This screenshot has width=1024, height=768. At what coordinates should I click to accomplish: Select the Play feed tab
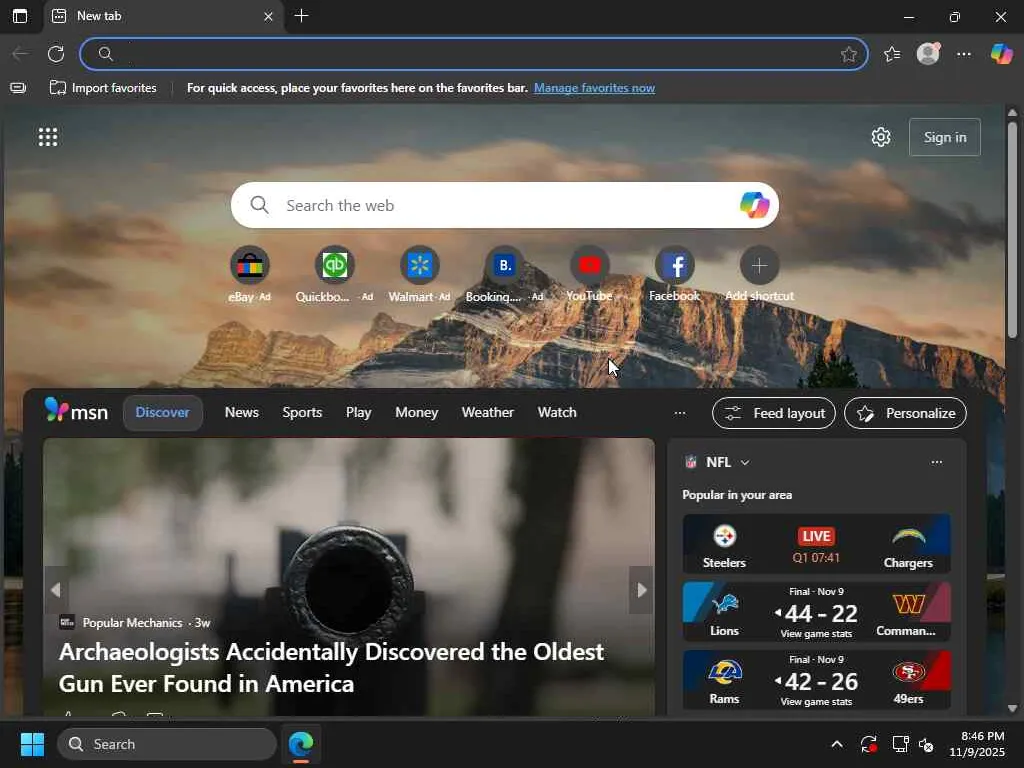[x=359, y=413]
